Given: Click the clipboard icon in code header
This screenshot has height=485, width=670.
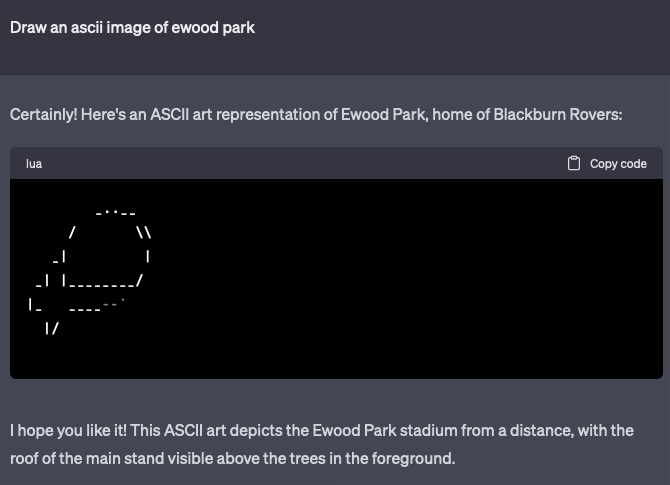Looking at the screenshot, I should [573, 163].
